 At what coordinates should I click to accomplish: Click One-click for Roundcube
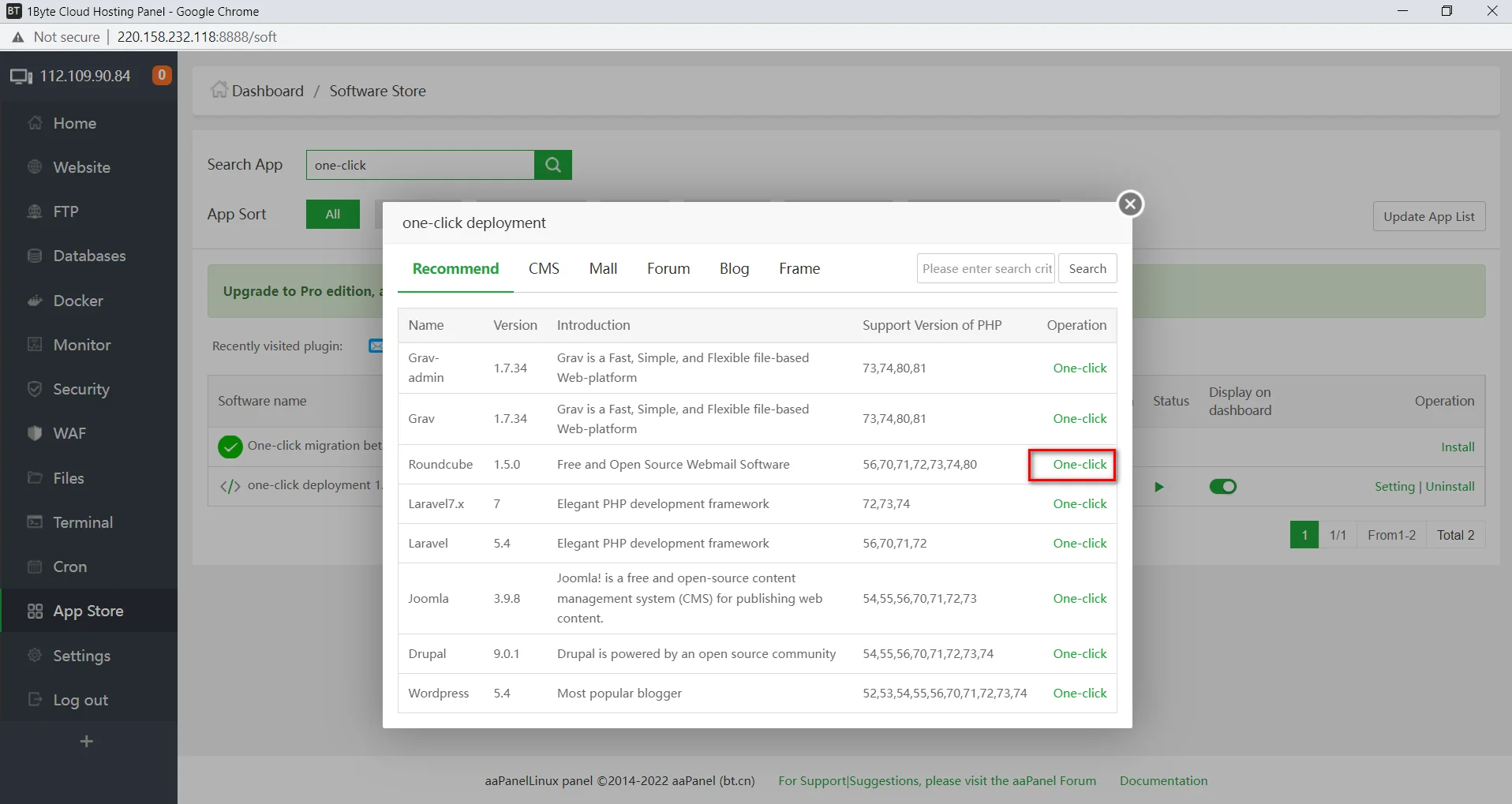1080,464
